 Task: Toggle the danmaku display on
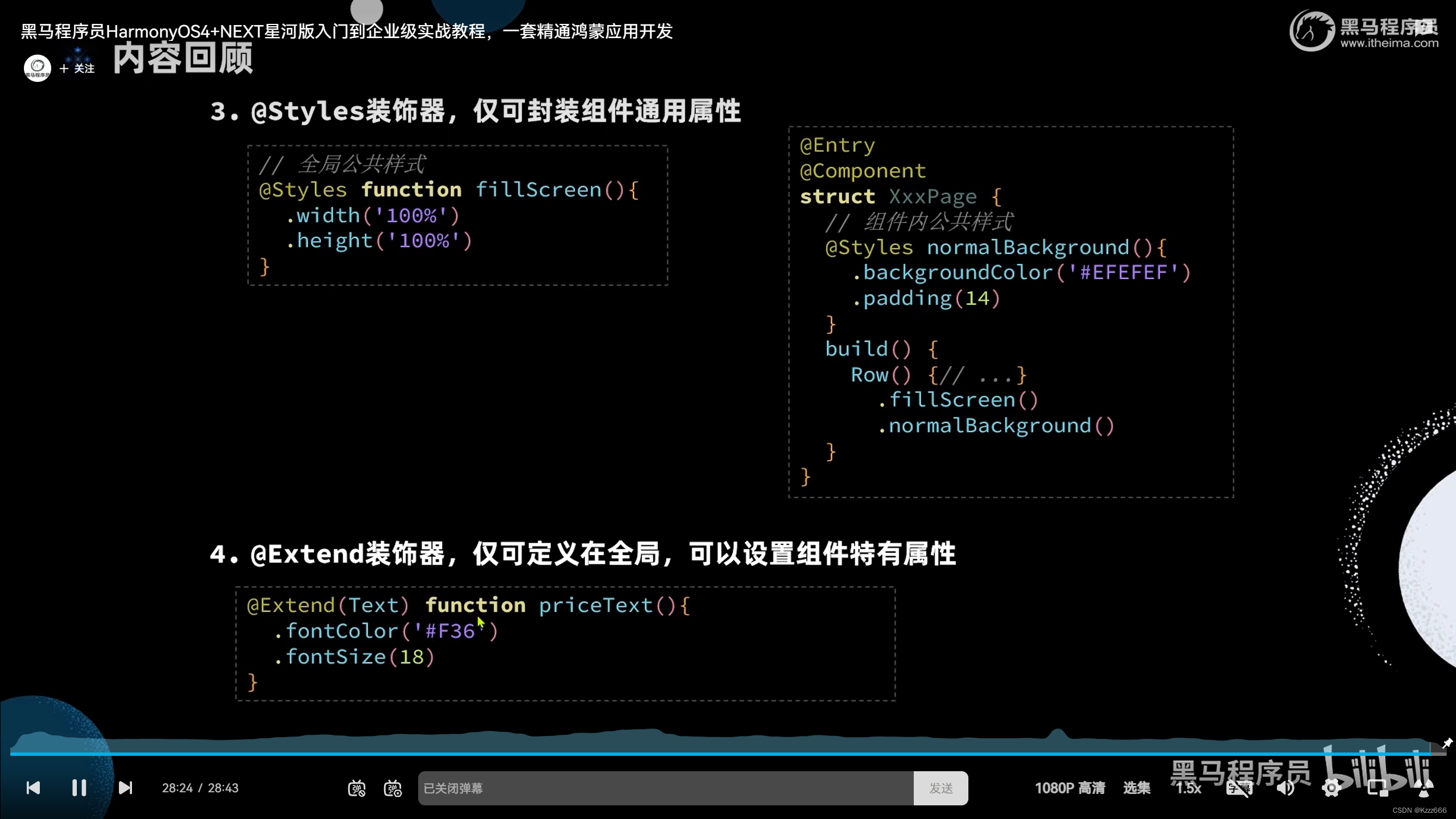click(x=357, y=788)
